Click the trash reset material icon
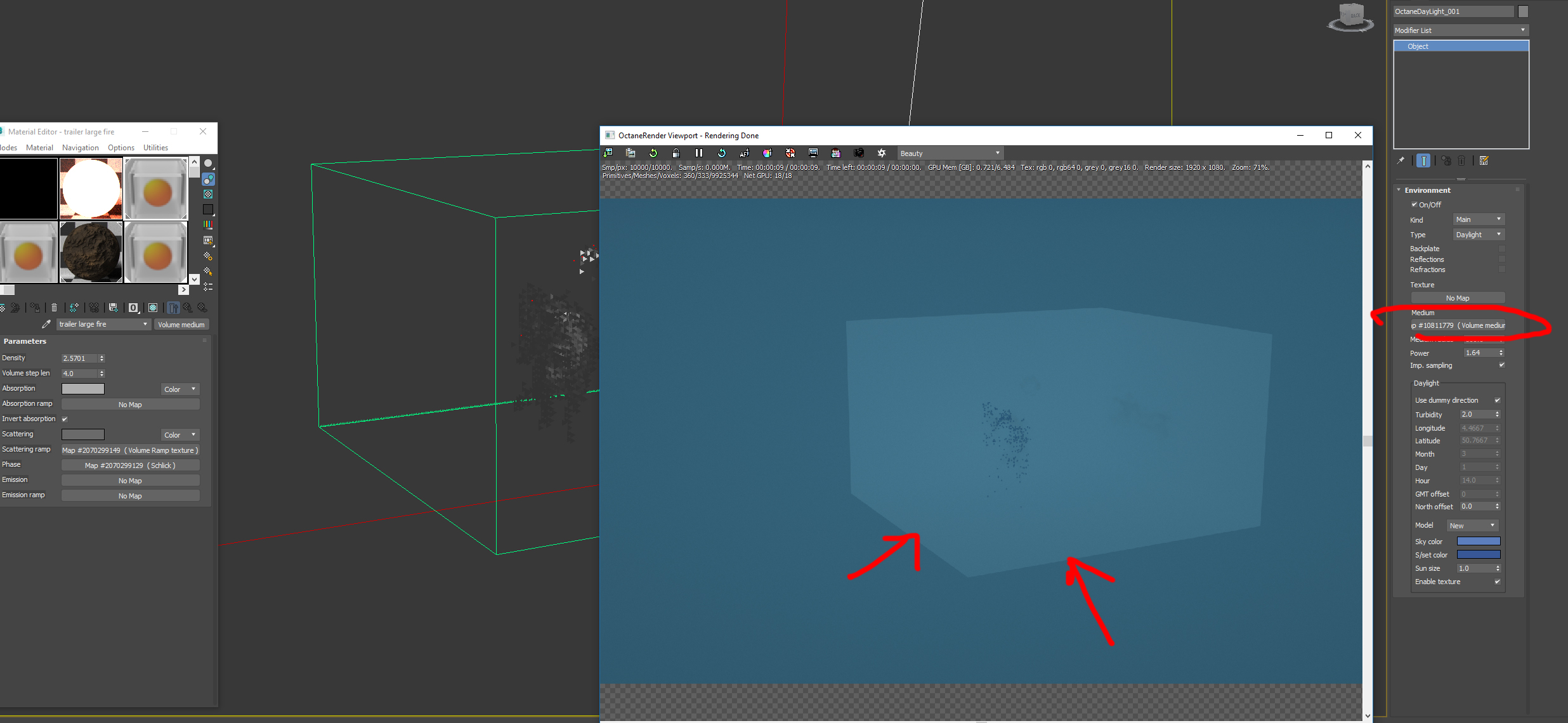The width and height of the screenshot is (1568, 723). (x=54, y=308)
